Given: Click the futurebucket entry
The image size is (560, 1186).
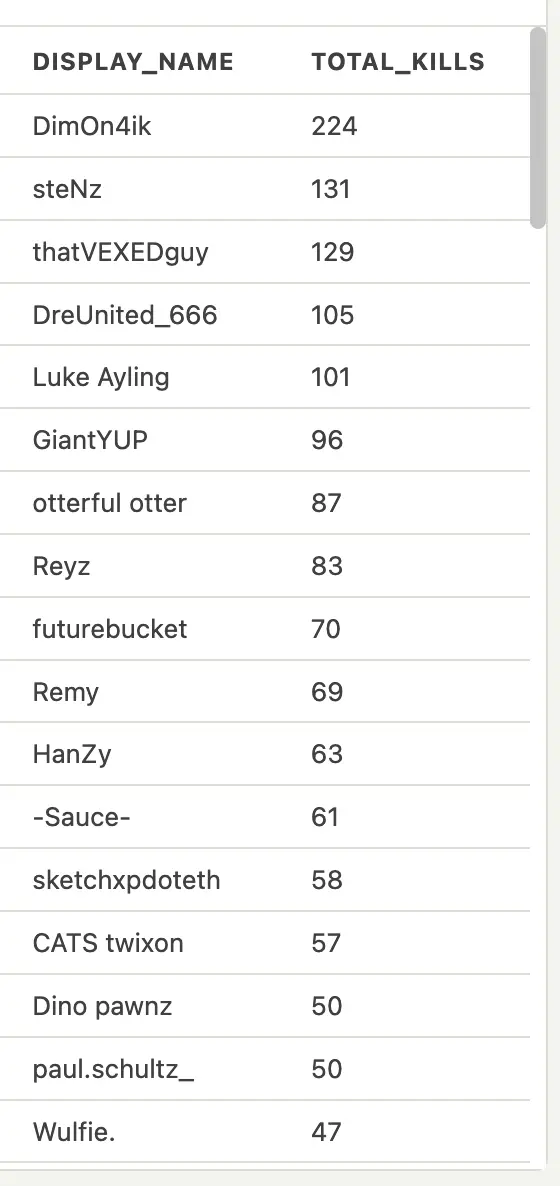Looking at the screenshot, I should click(x=110, y=629).
